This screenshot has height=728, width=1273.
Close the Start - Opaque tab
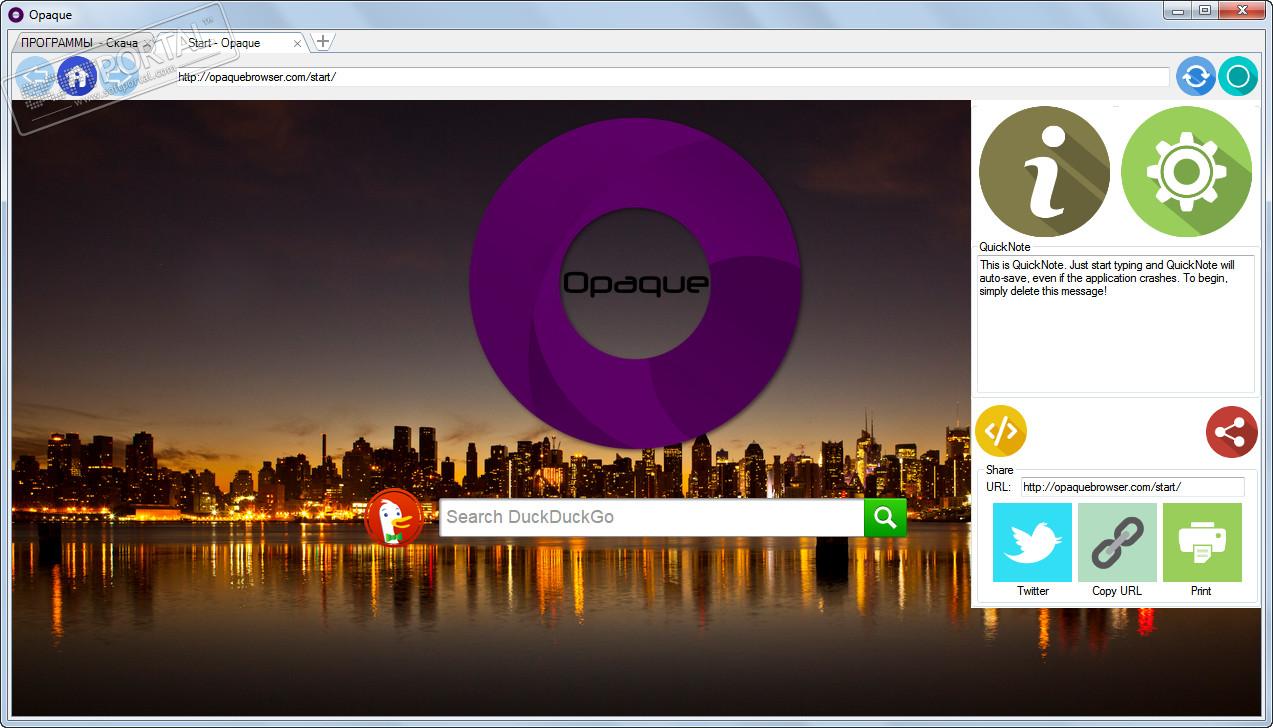pyautogui.click(x=297, y=44)
